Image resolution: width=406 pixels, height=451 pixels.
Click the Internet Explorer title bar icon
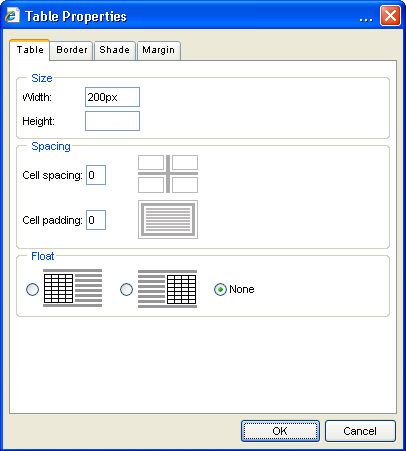[12, 15]
